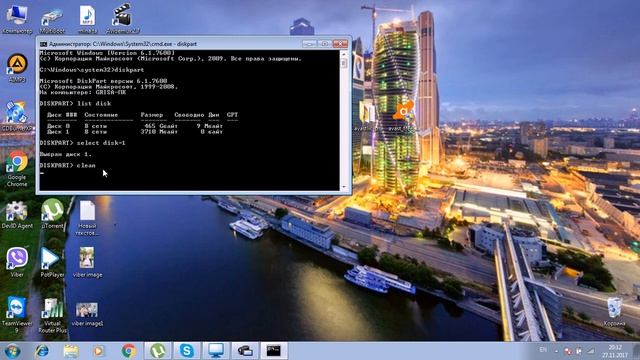Open the camera icon taskbar app
Image resolution: width=640 pixels, height=360 pixels.
pos(245,351)
